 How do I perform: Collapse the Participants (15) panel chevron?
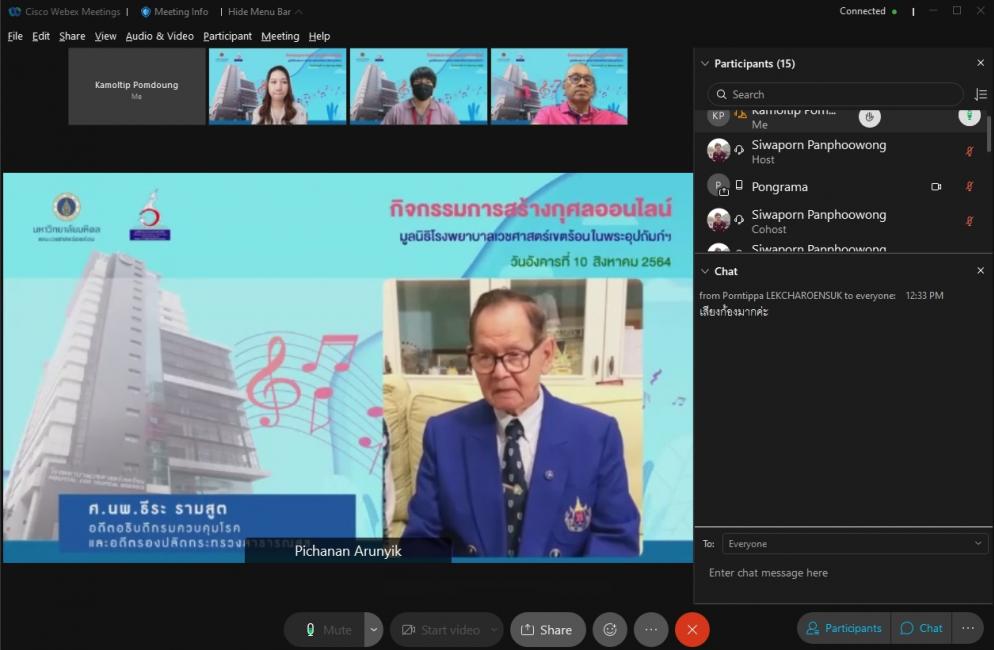pyautogui.click(x=704, y=63)
